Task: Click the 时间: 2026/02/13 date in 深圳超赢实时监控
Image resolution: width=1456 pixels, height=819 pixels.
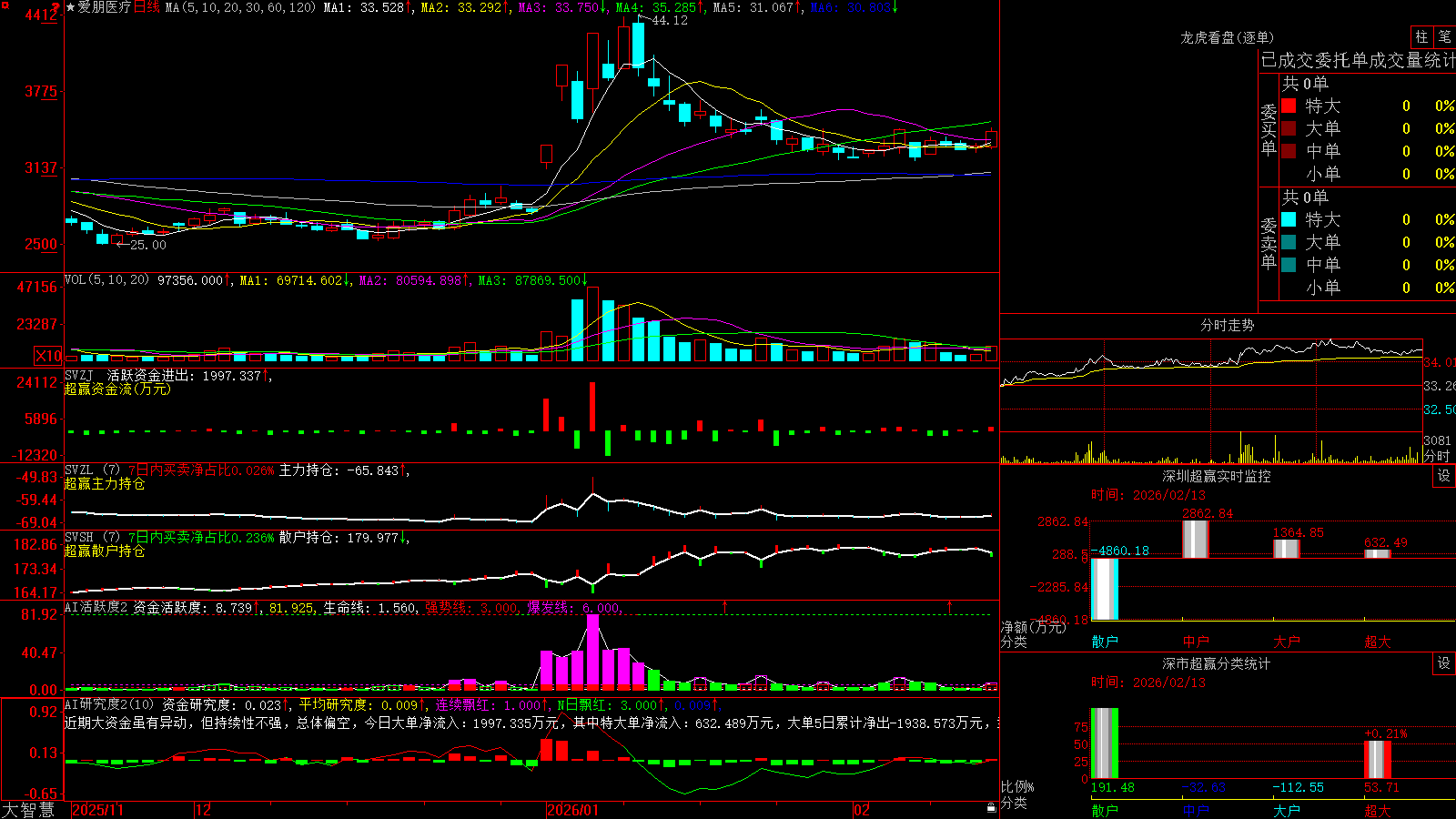Action: point(1148,495)
